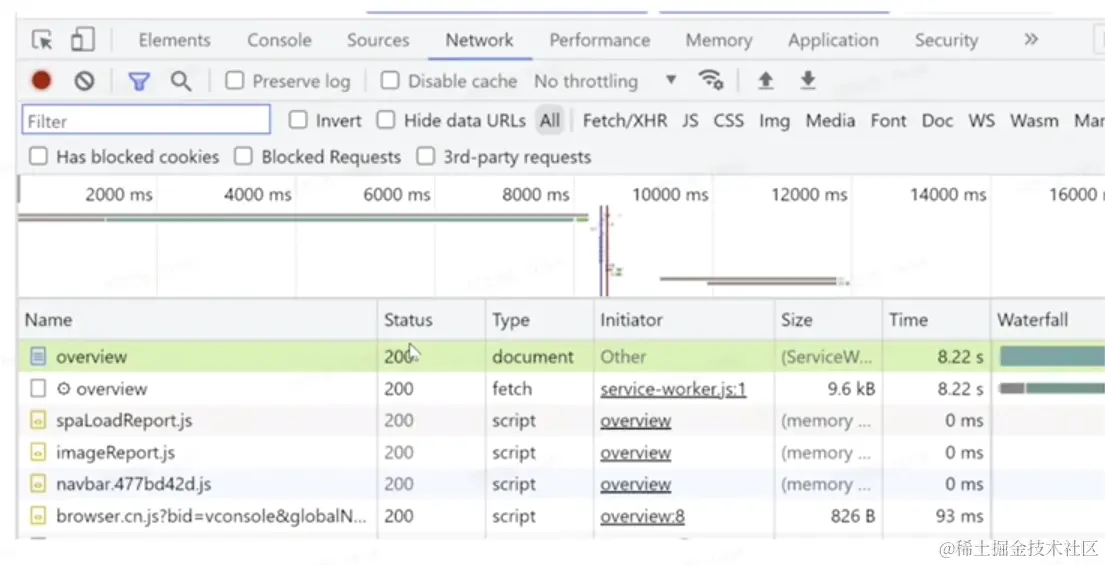
Task: Tick the Hide data URLs checkbox
Action: [386, 121]
